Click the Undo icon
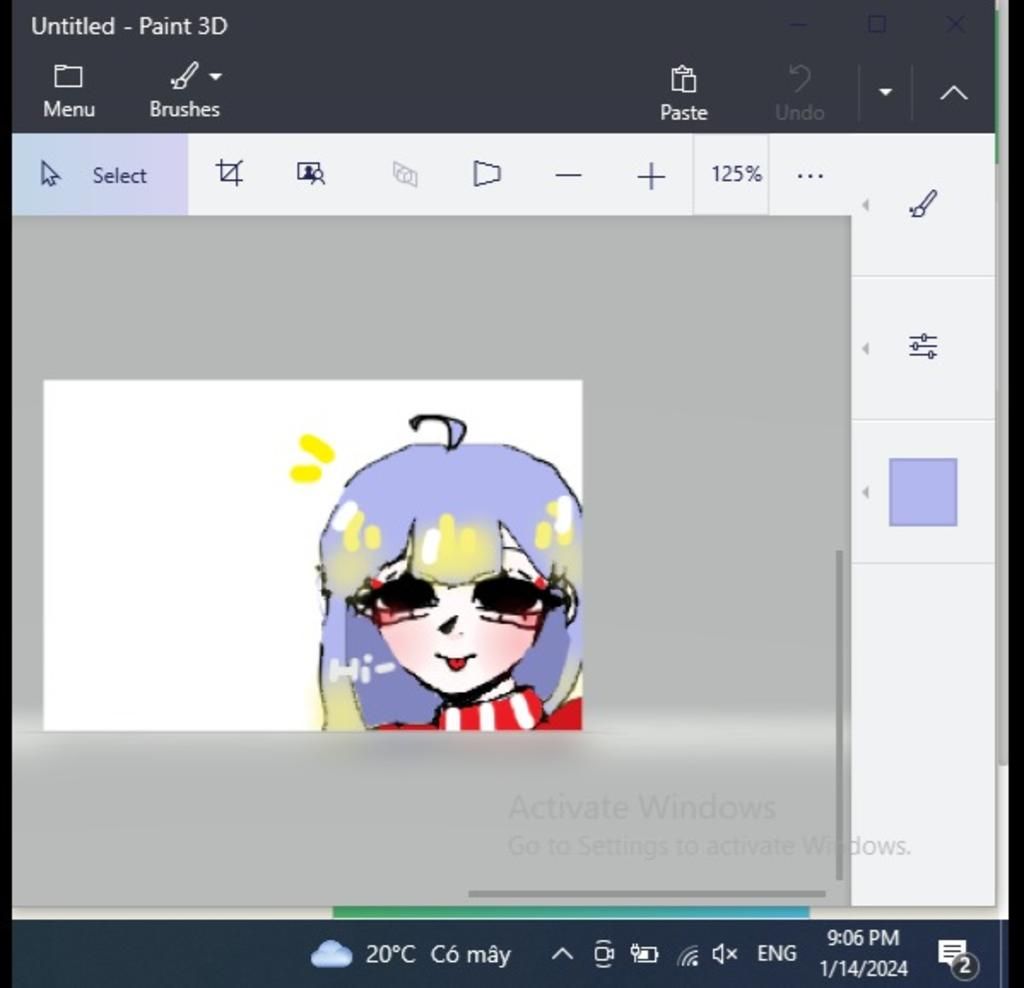Viewport: 1024px width, 988px height. (x=799, y=88)
